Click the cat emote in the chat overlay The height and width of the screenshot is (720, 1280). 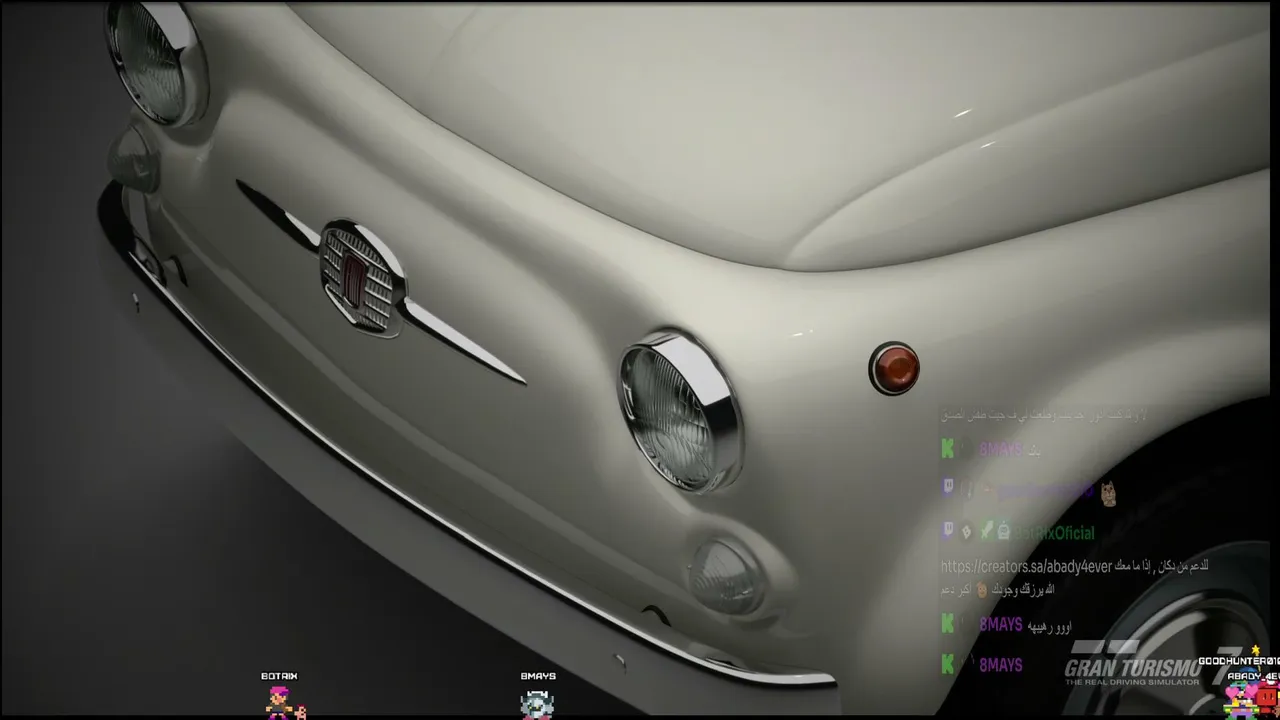point(1108,492)
